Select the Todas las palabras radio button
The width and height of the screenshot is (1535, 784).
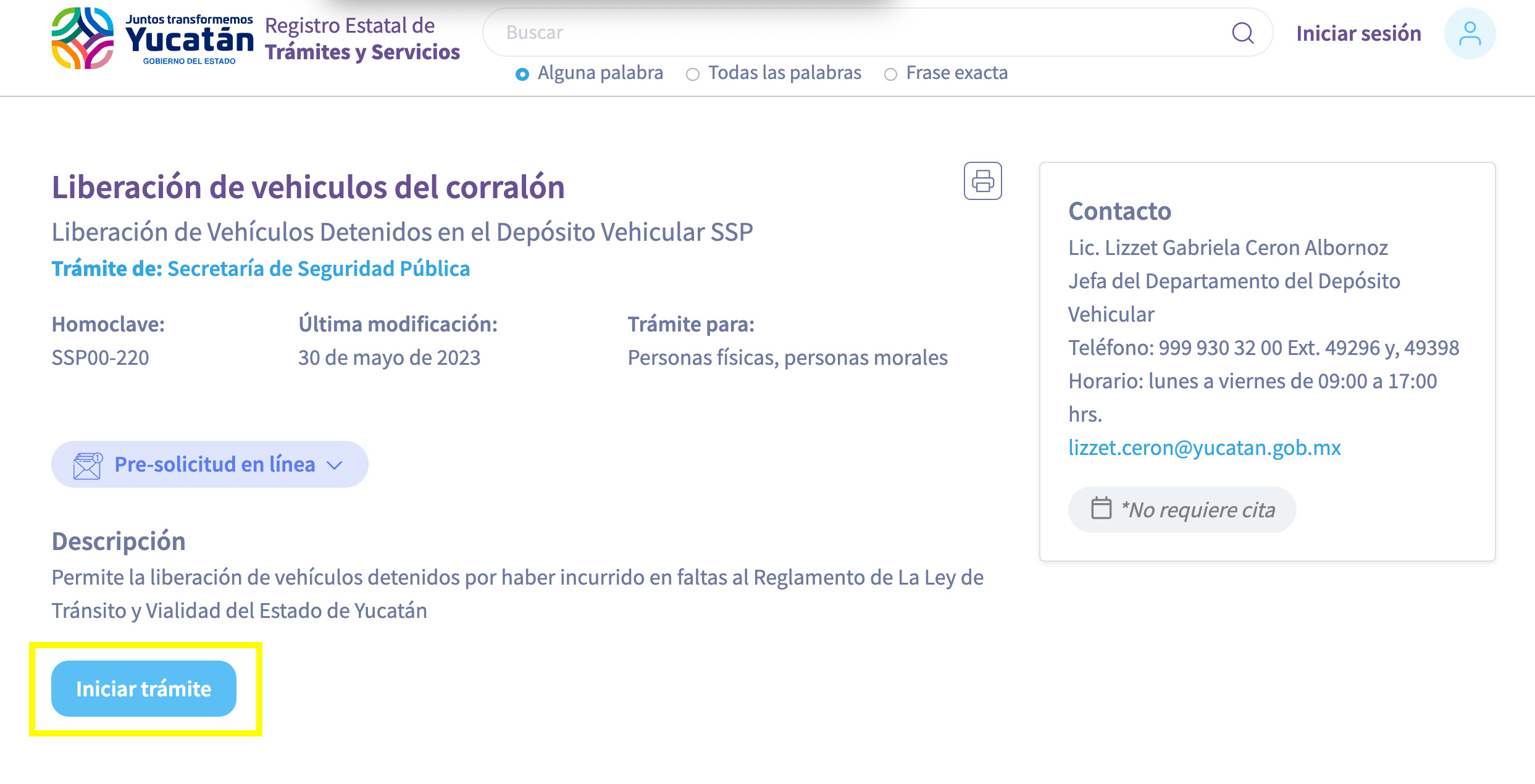pos(693,74)
